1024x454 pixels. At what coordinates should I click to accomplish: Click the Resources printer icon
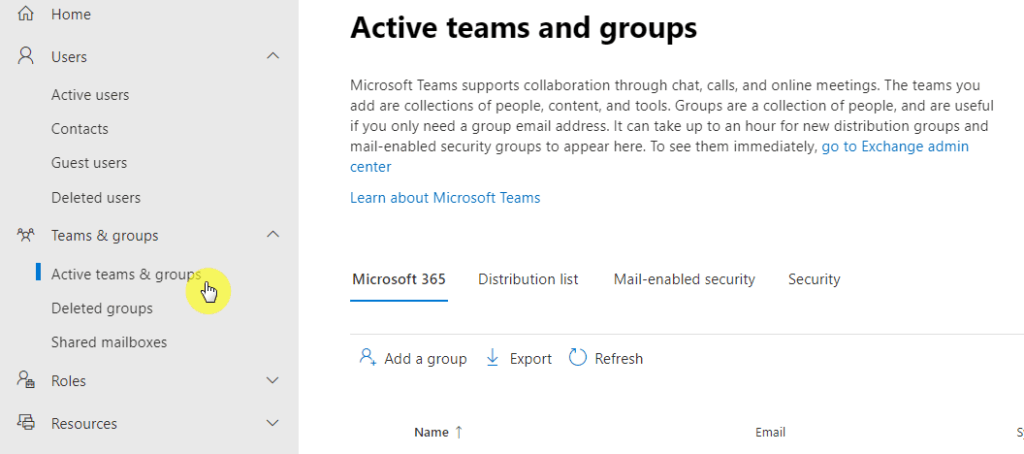[25, 423]
